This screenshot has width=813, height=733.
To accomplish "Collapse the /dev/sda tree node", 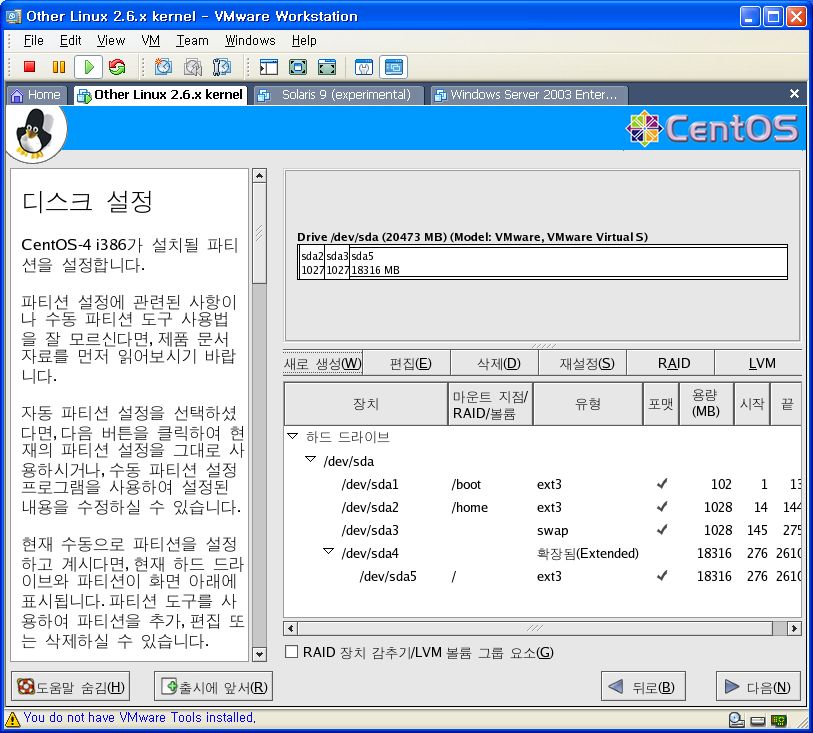I will coord(311,460).
